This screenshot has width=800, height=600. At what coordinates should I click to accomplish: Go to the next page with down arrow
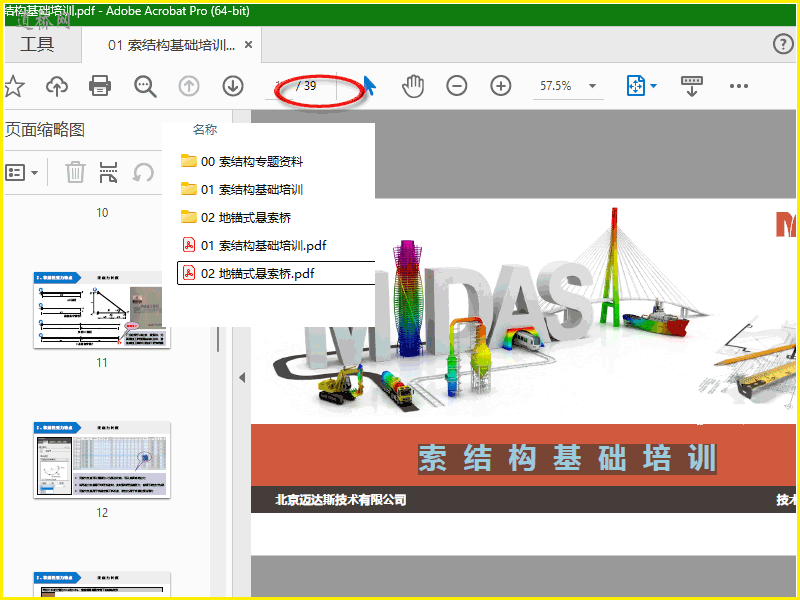coord(233,86)
